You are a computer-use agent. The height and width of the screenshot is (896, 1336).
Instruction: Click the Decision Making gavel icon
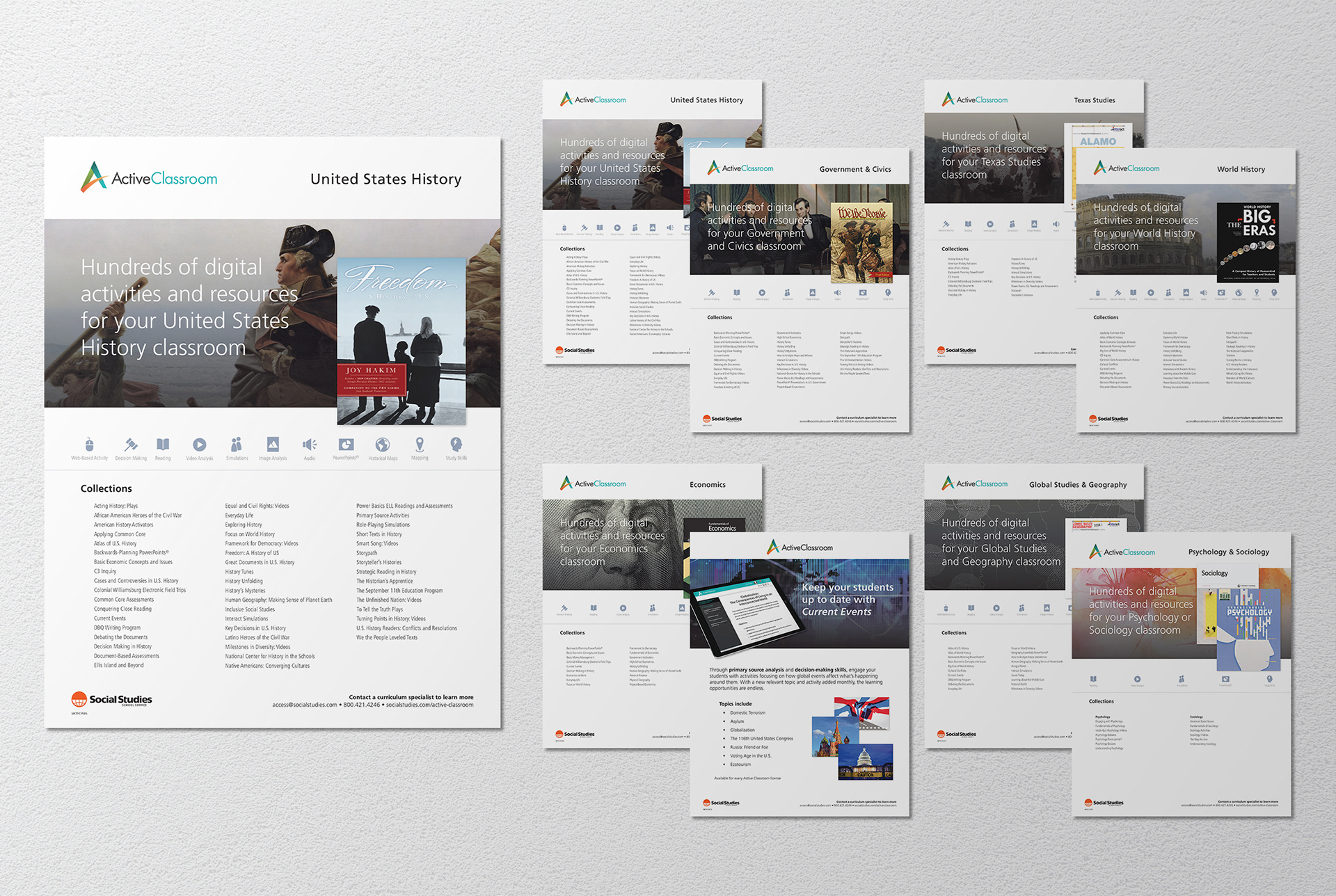(x=131, y=445)
